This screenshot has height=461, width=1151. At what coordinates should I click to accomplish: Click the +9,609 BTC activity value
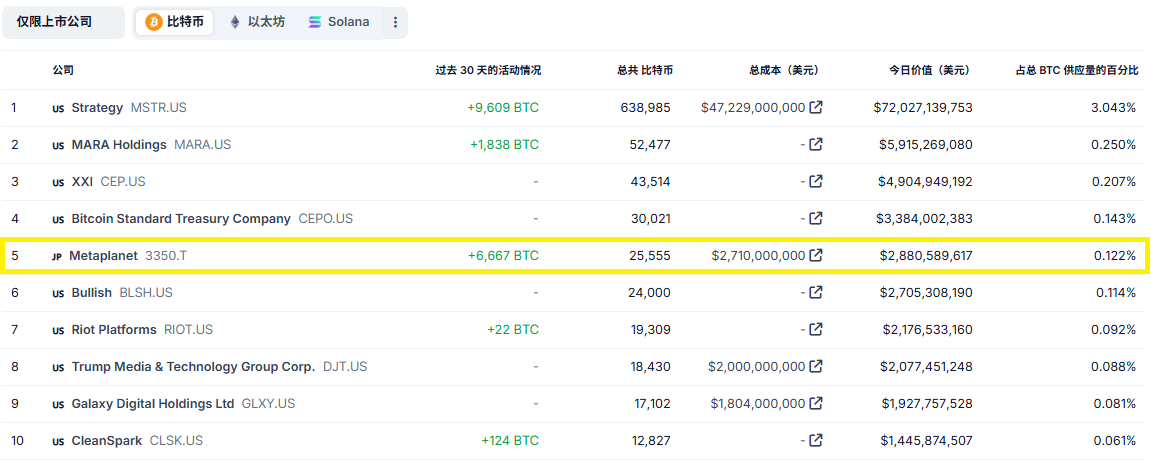(503, 108)
